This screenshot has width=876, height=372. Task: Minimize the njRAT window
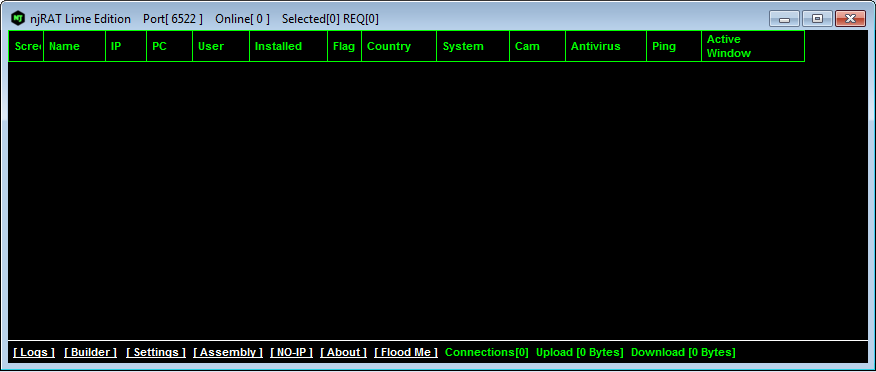(784, 19)
